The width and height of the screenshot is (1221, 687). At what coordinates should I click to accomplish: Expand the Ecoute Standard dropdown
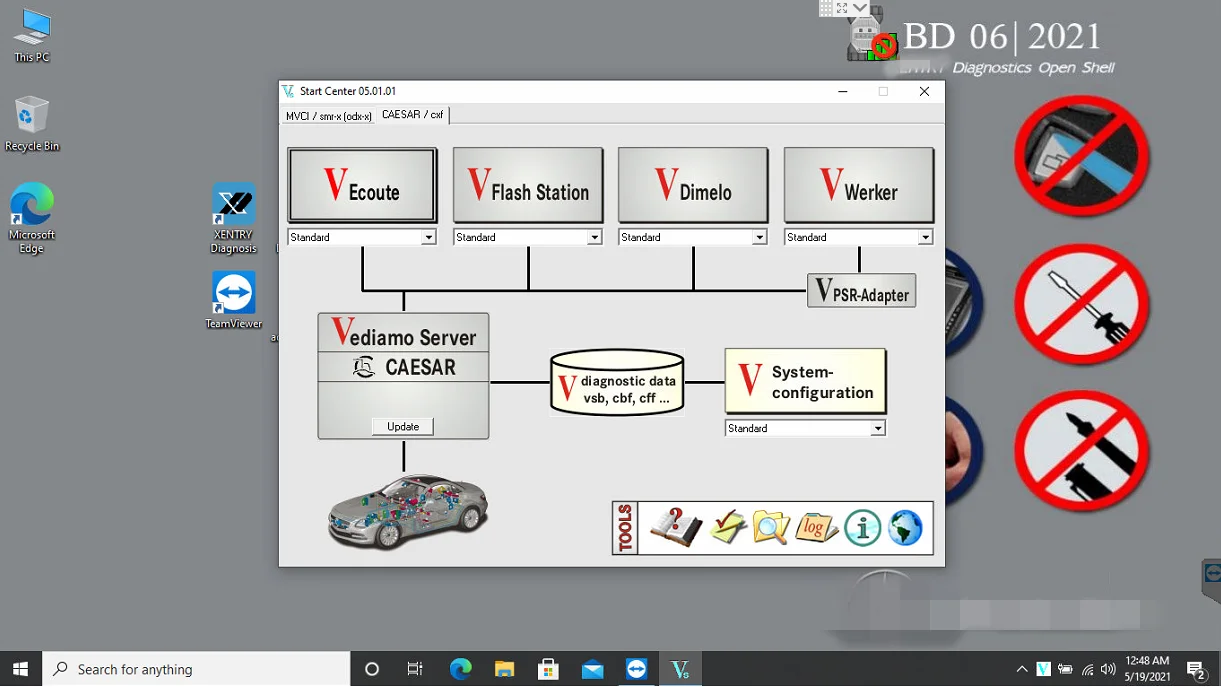tap(428, 238)
